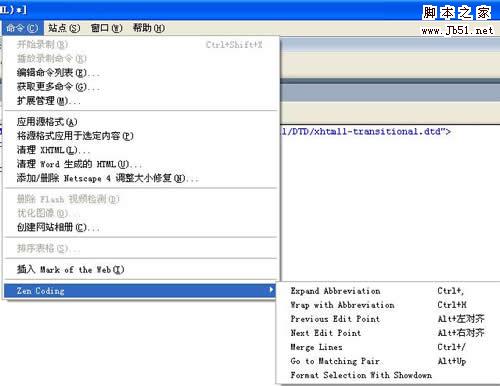Choose 清理 XHTML(L)... command
This screenshot has height=386, width=500.
tap(141, 150)
